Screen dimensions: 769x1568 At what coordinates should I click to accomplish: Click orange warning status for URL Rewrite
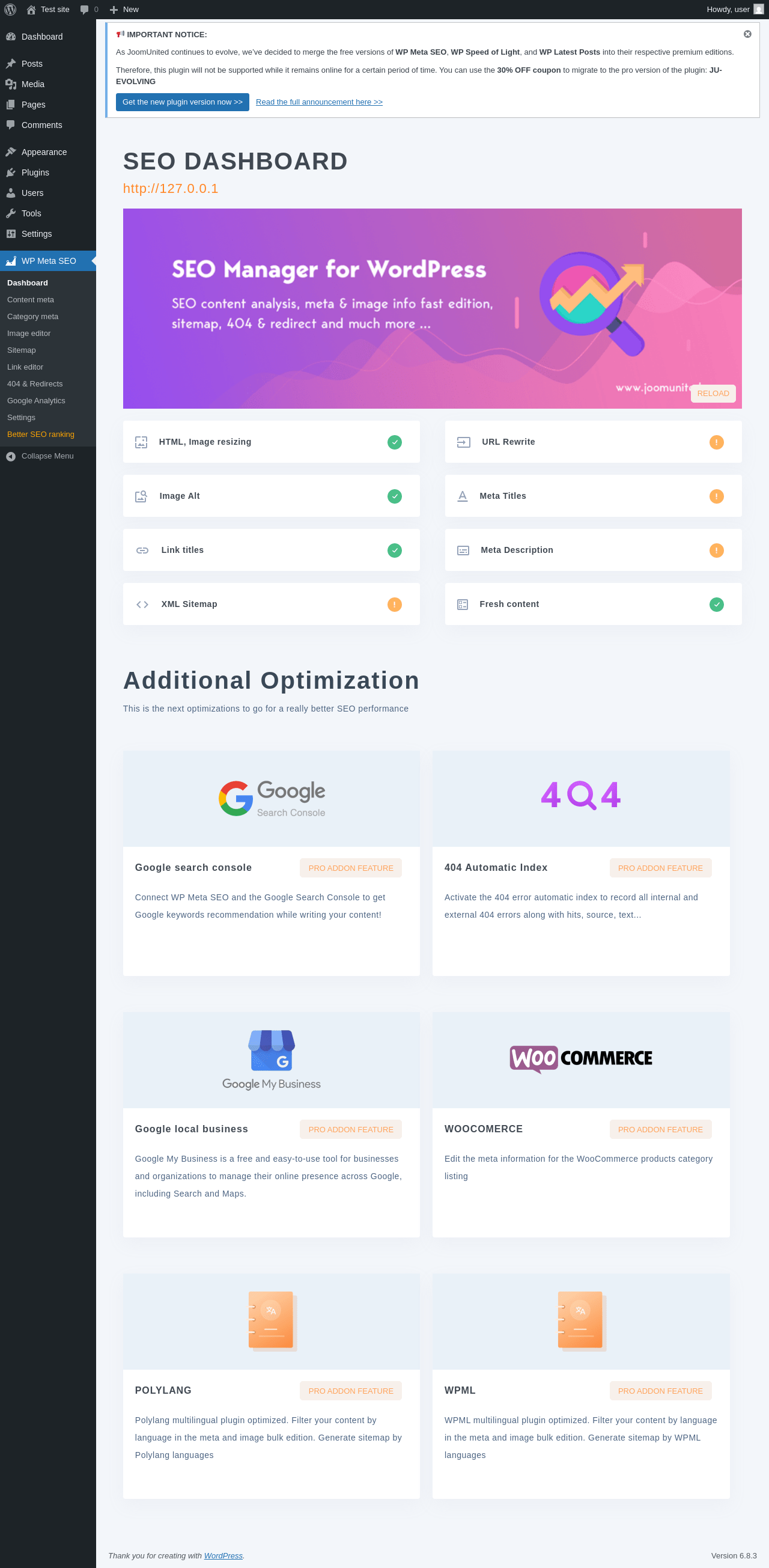tap(716, 442)
